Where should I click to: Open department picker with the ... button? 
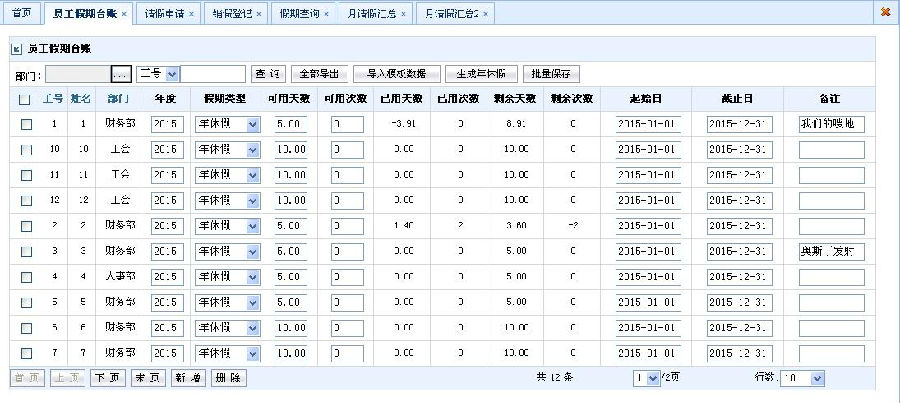121,74
